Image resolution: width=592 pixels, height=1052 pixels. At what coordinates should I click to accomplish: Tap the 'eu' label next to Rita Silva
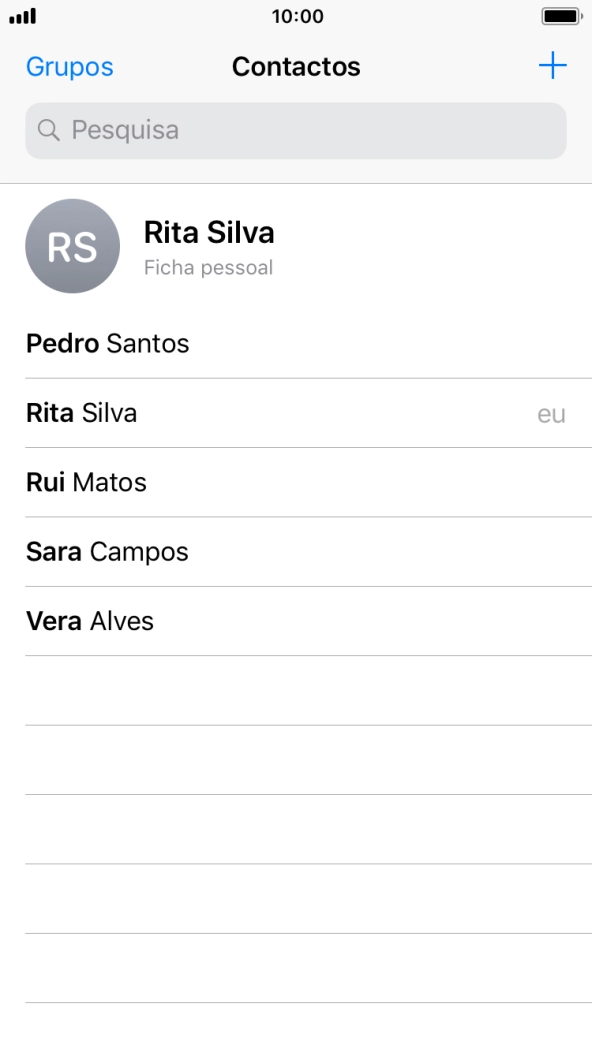pyautogui.click(x=552, y=413)
